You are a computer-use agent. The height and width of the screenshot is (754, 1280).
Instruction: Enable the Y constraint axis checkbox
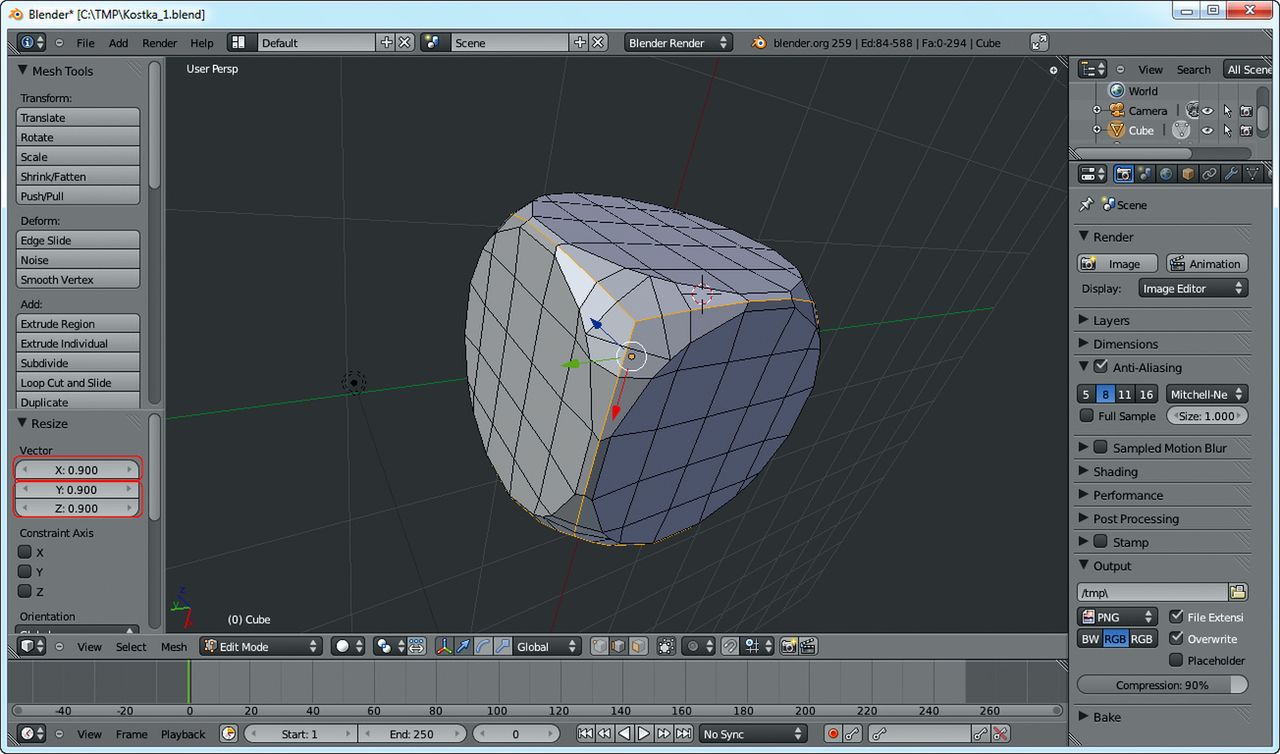pyautogui.click(x=25, y=571)
